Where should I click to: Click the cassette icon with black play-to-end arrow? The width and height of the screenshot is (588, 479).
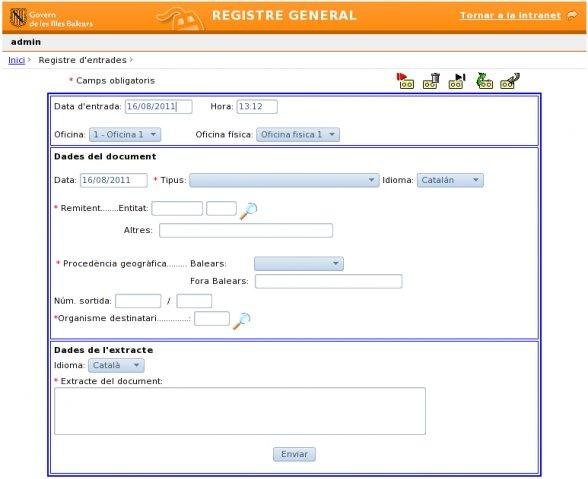[457, 81]
